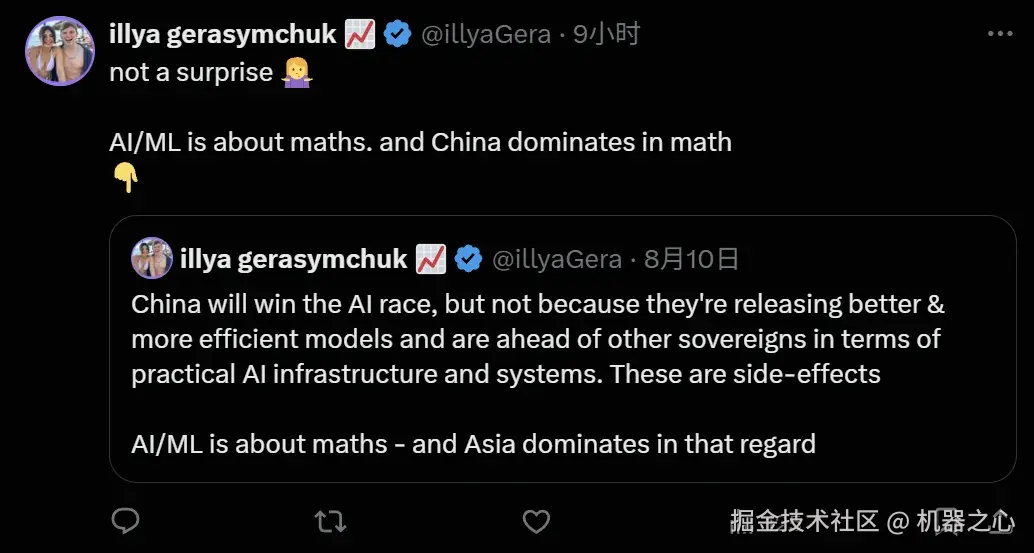Click the chart emoji in quoted tweet header

(x=431, y=259)
